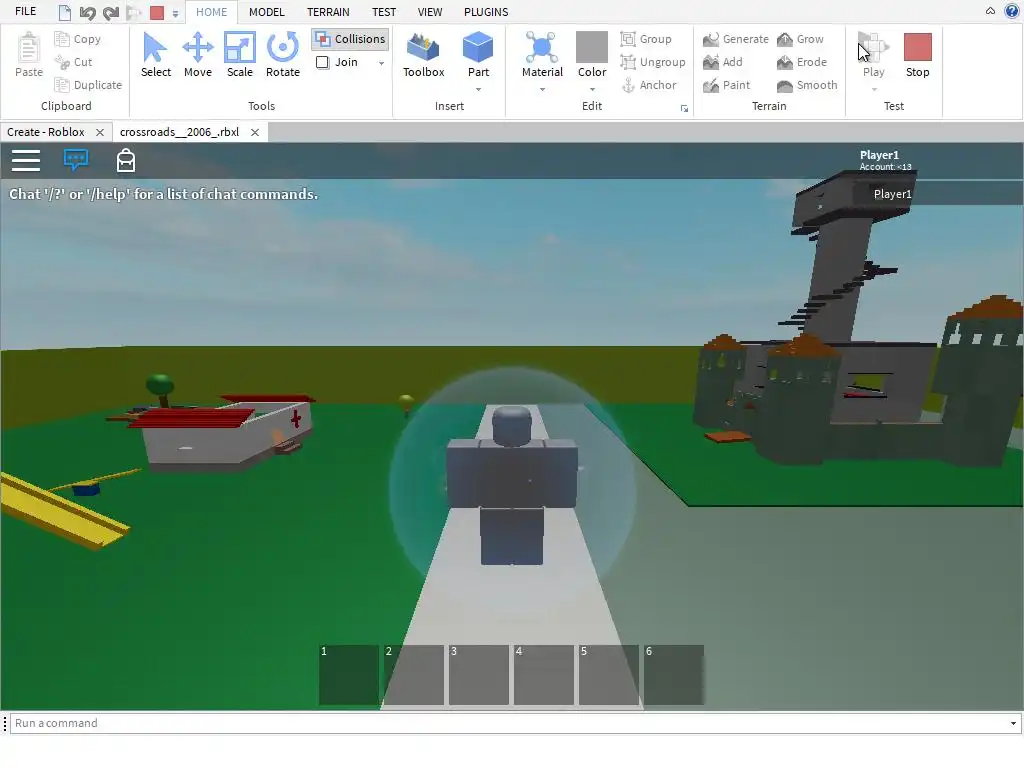The image size is (1024, 768).
Task: Click the gray Color swatch
Action: point(592,46)
